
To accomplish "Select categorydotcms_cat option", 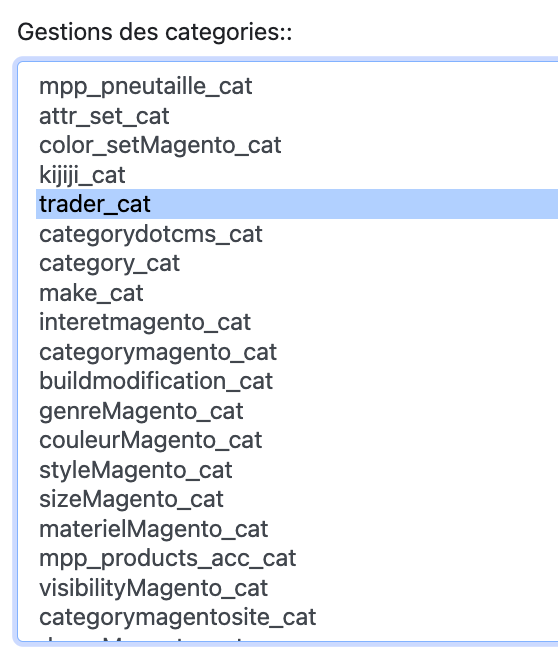I will click(297, 234).
